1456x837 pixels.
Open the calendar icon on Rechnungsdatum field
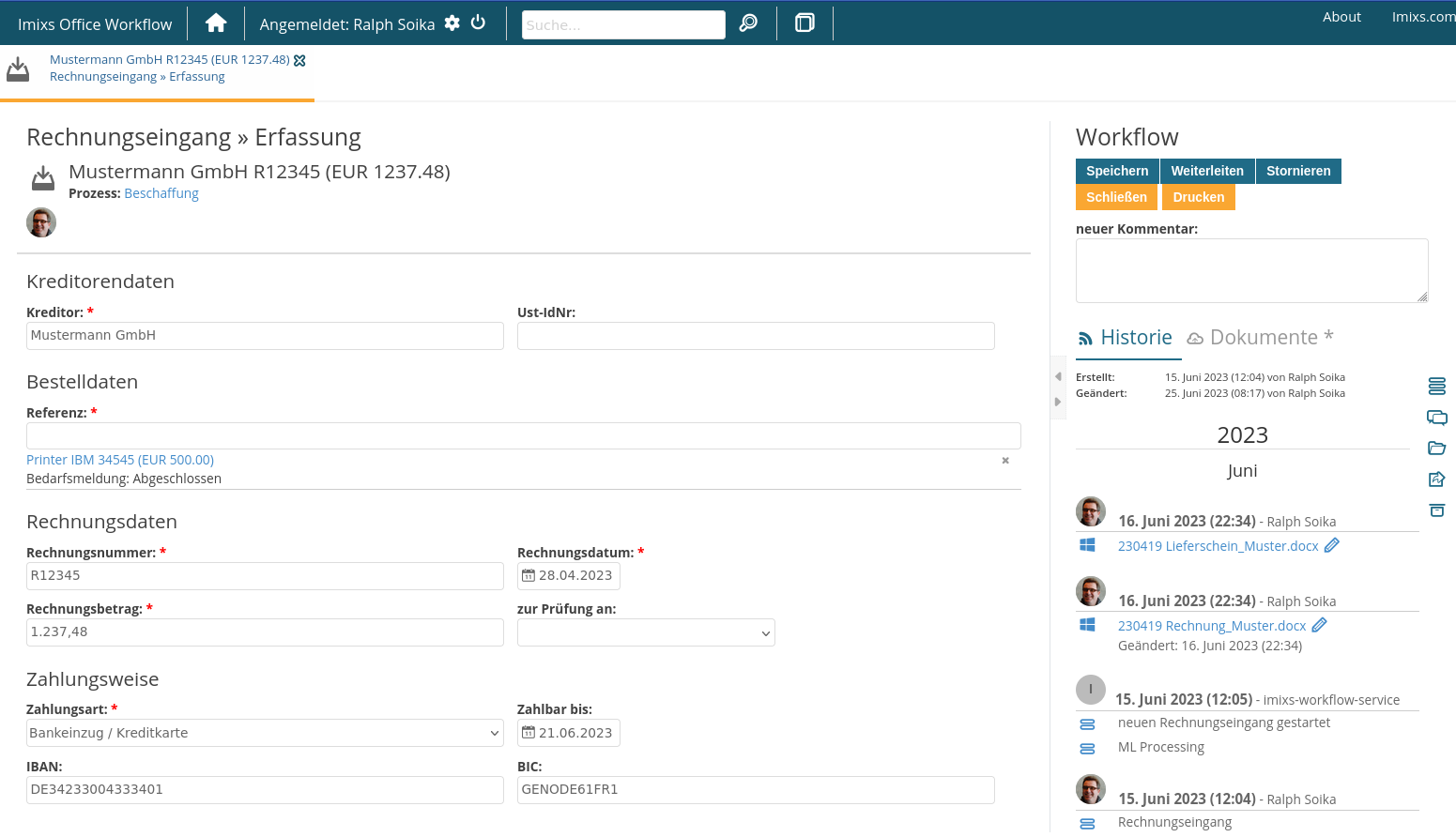click(x=529, y=574)
